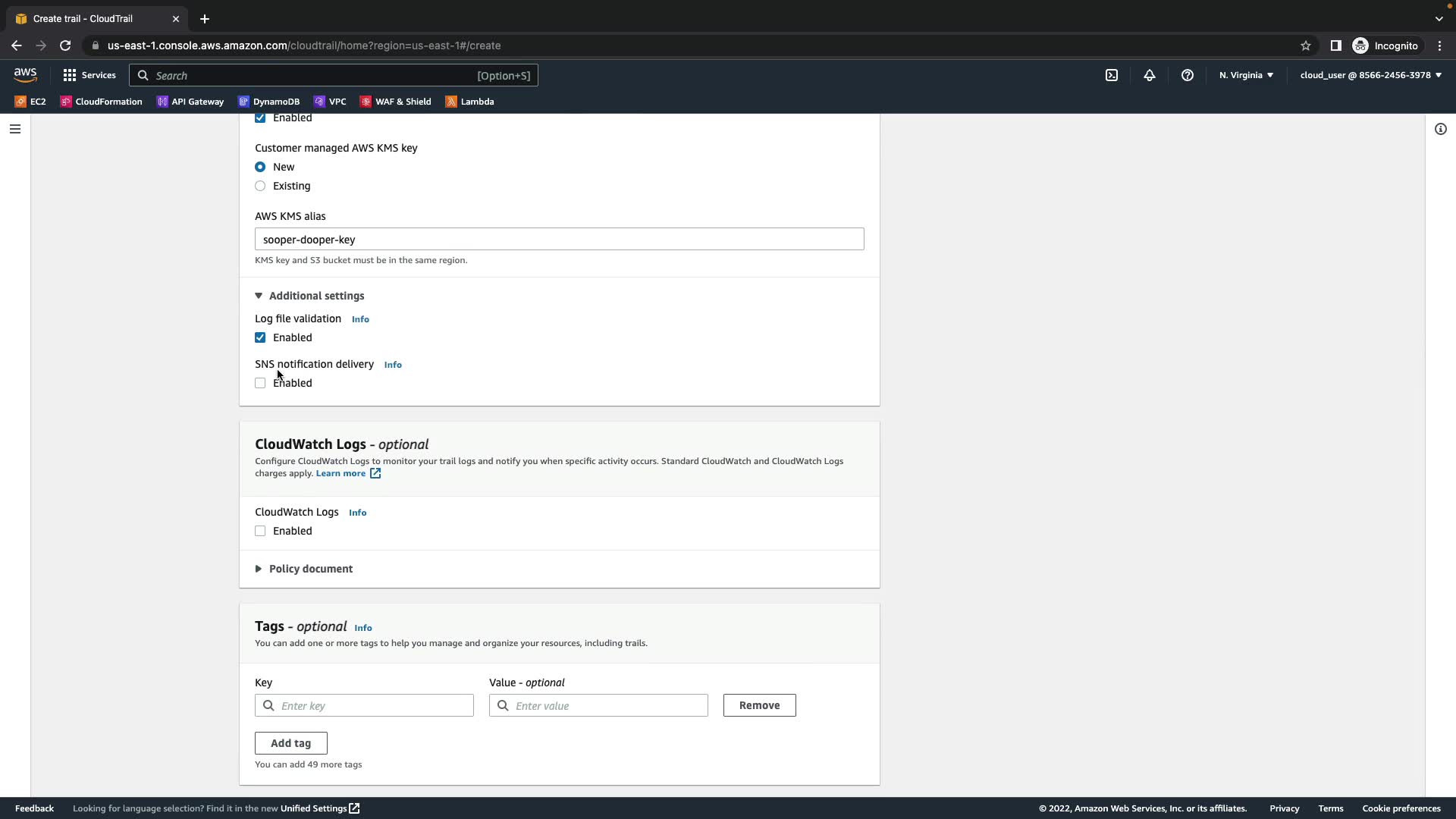Open the Lambda shortcut icon
This screenshot has width=1456, height=819.
[470, 102]
